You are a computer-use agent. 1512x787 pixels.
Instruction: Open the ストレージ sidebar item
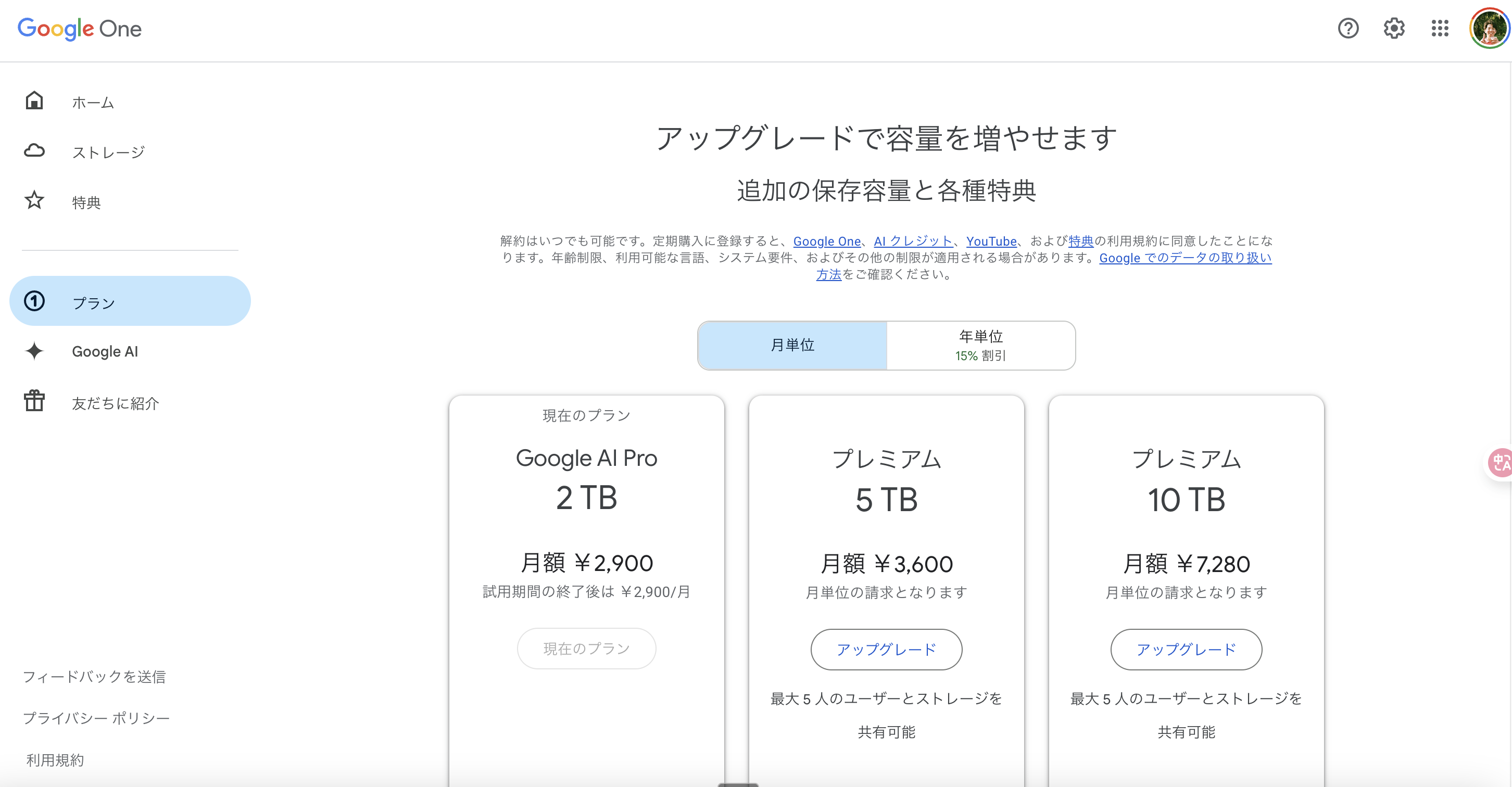(108, 153)
